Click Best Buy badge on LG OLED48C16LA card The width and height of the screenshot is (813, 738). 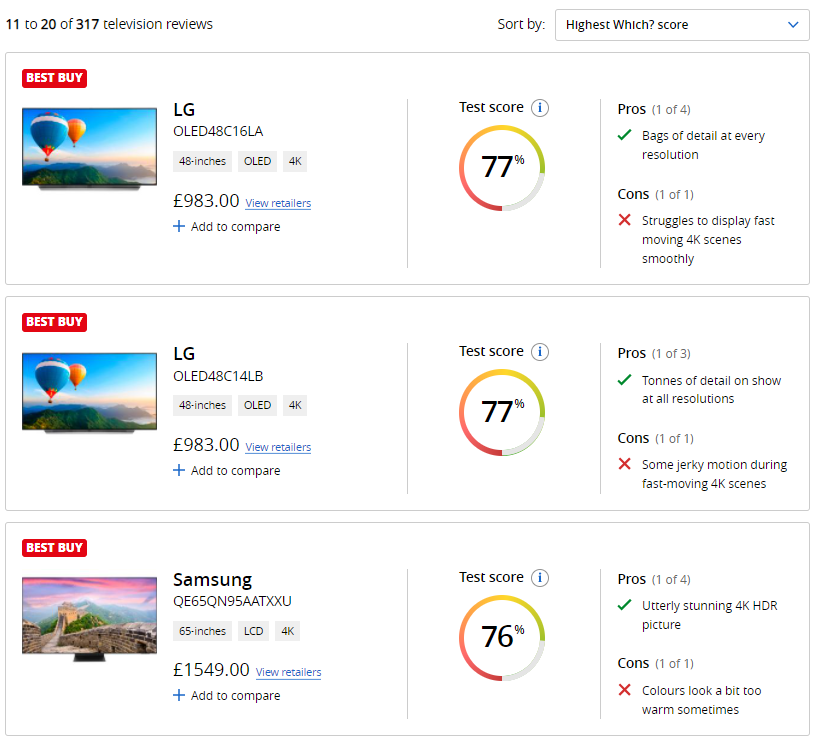click(x=54, y=78)
